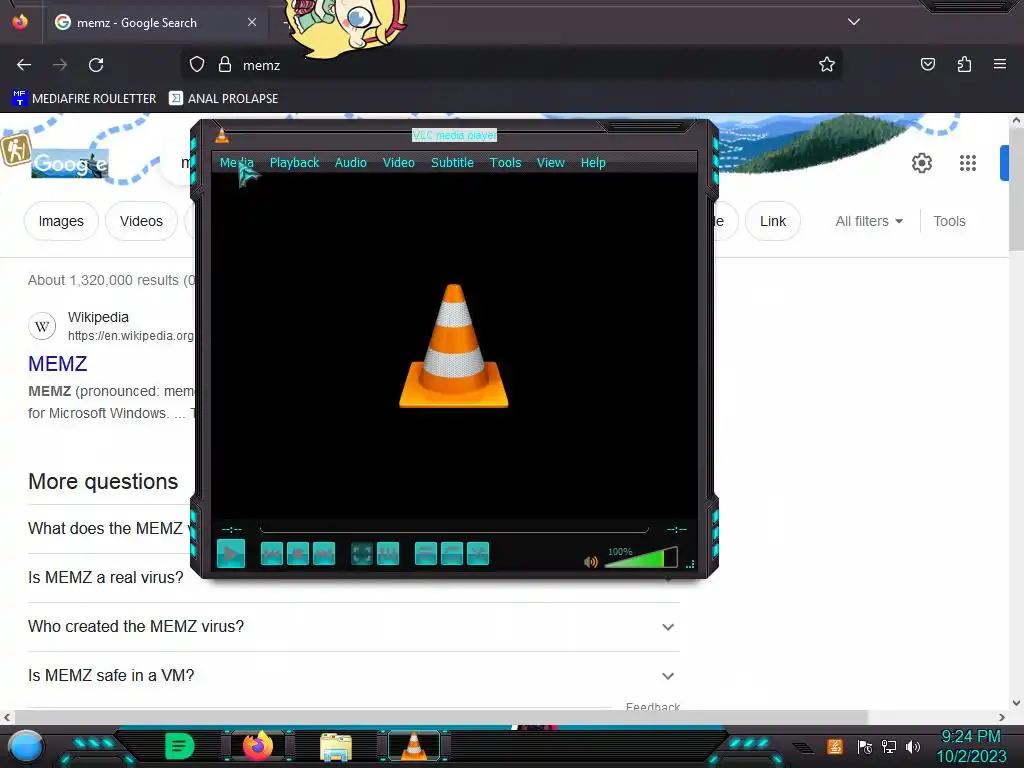This screenshot has height=768, width=1024.
Task: Close the memz Google Search tab
Action: point(251,22)
